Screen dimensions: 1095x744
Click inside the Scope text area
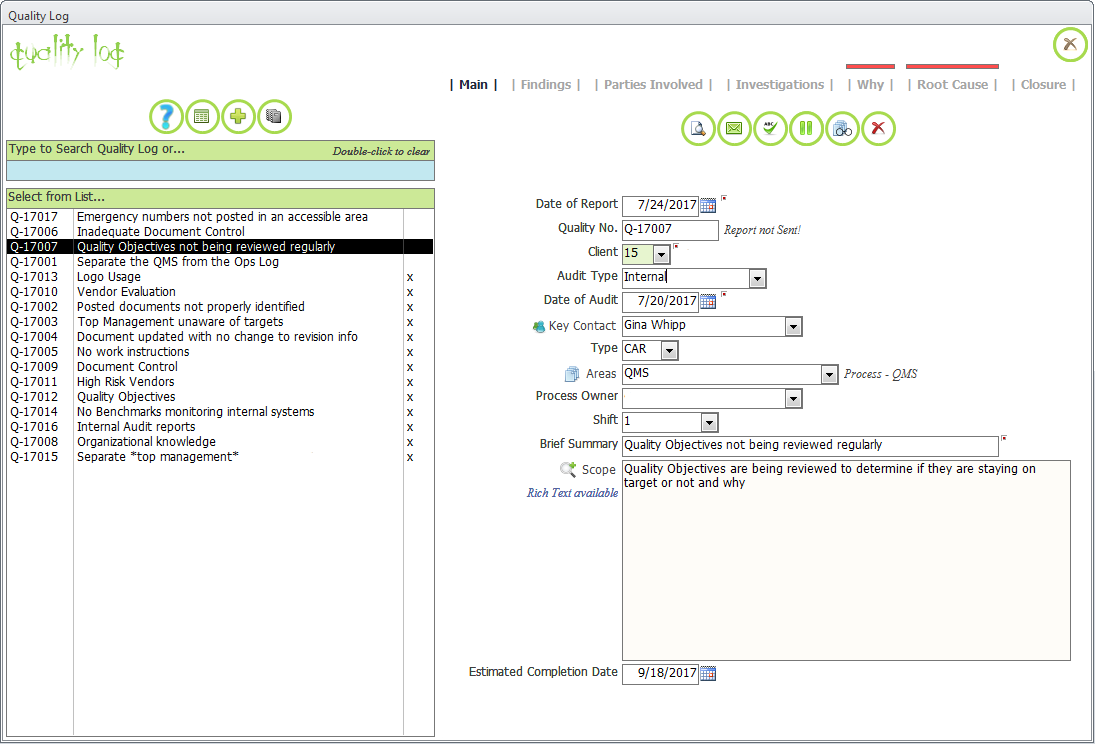click(846, 560)
